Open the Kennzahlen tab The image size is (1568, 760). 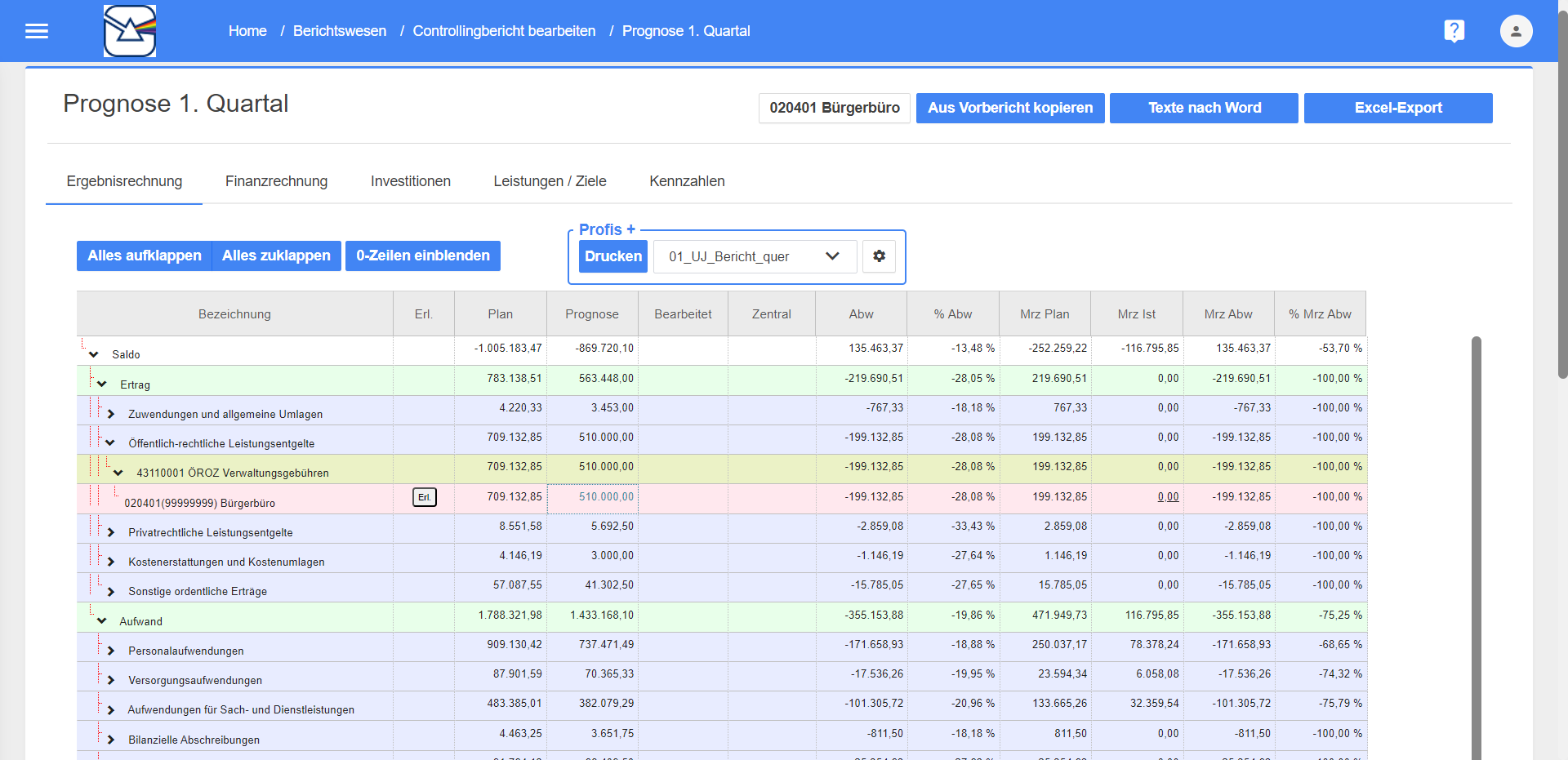click(x=687, y=181)
